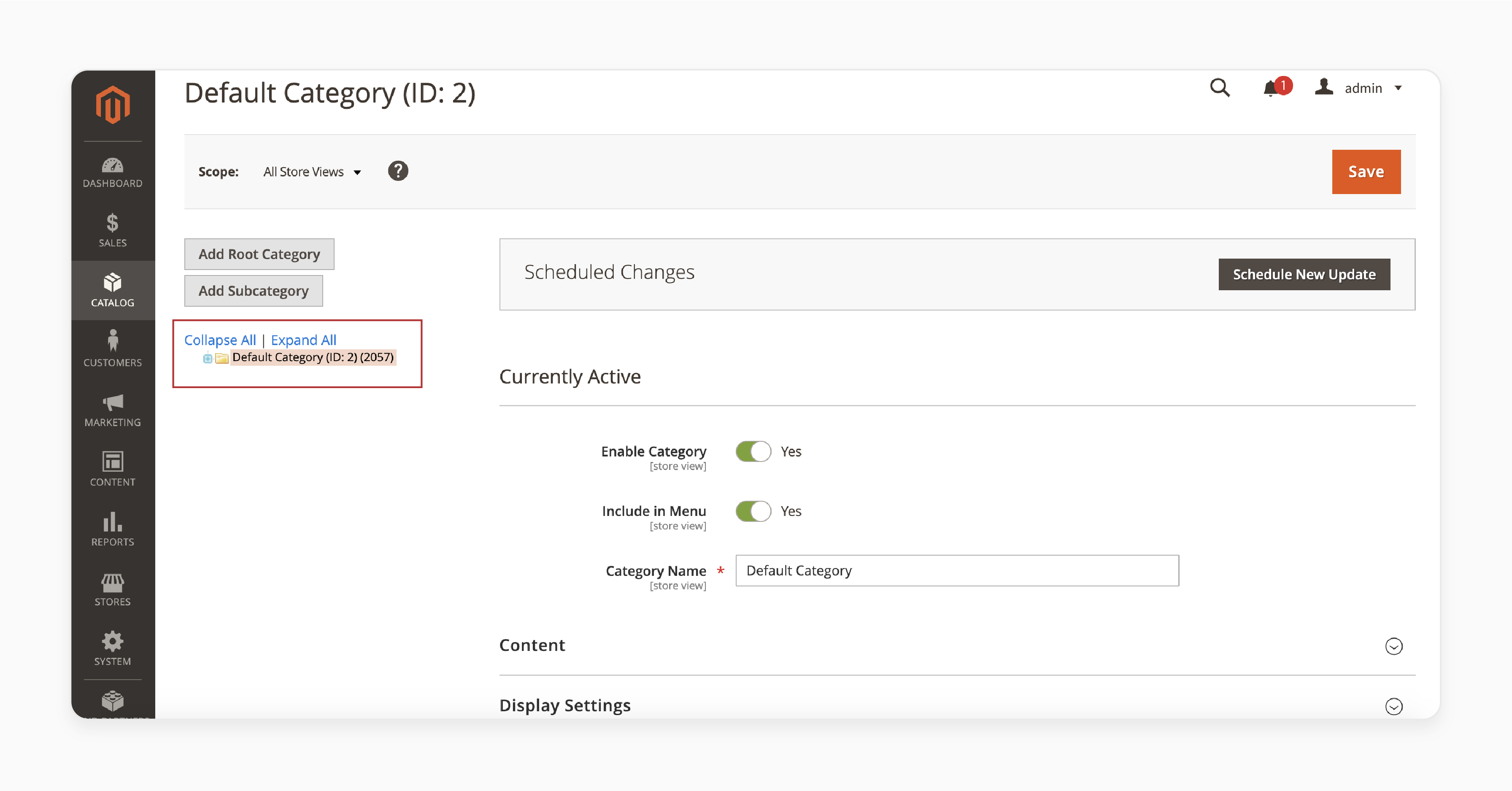The height and width of the screenshot is (791, 1512).
Task: Expand the Display Settings section chevron
Action: click(x=1393, y=706)
